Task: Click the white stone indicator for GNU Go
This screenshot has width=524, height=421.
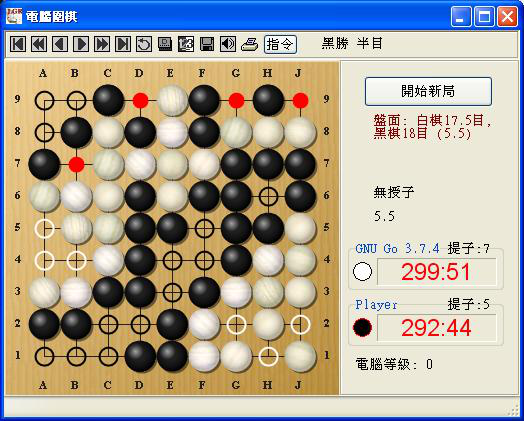Action: [x=363, y=271]
